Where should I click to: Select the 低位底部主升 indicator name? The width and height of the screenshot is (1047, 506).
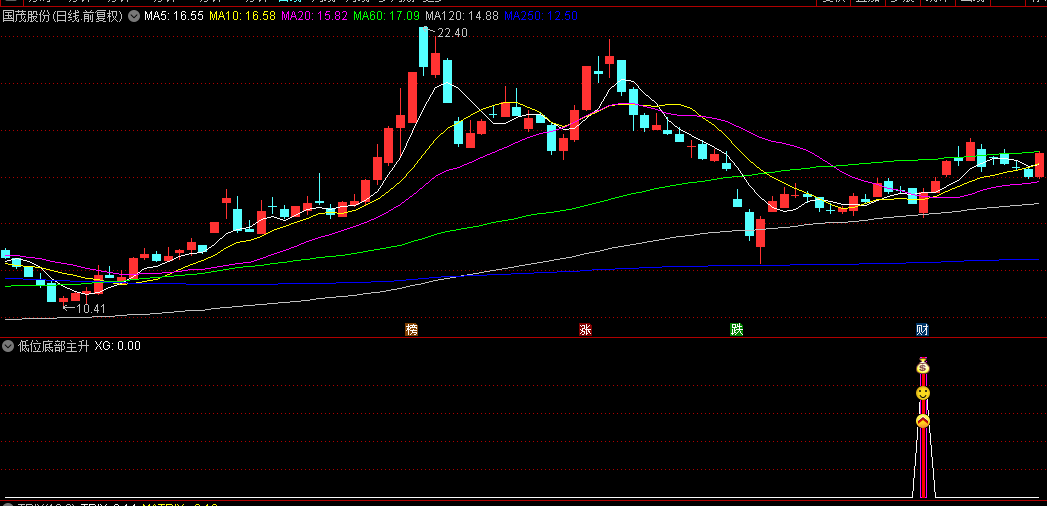click(53, 346)
